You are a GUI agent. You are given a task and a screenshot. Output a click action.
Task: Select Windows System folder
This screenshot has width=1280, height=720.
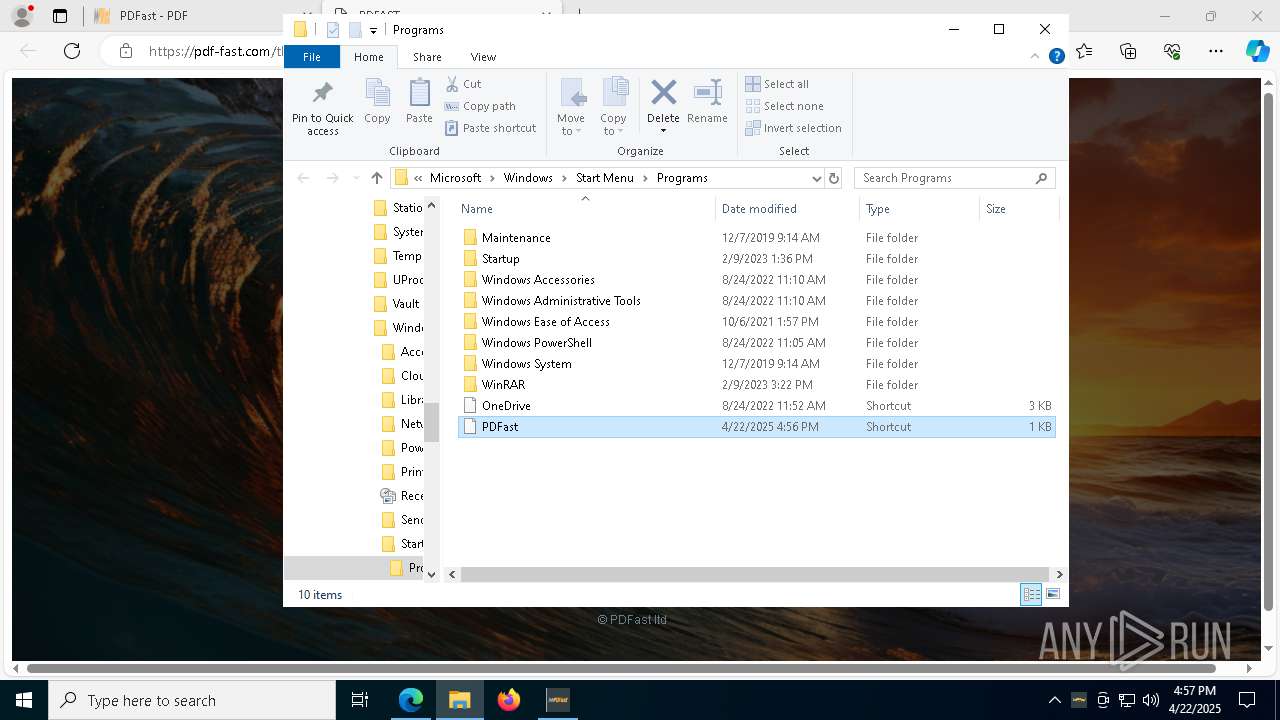756,364
